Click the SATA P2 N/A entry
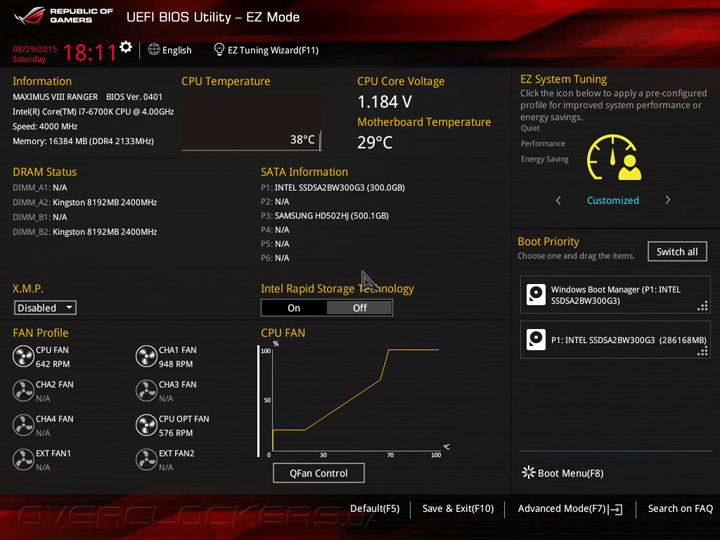Screen dimensions: 720x540 (x=275, y=202)
